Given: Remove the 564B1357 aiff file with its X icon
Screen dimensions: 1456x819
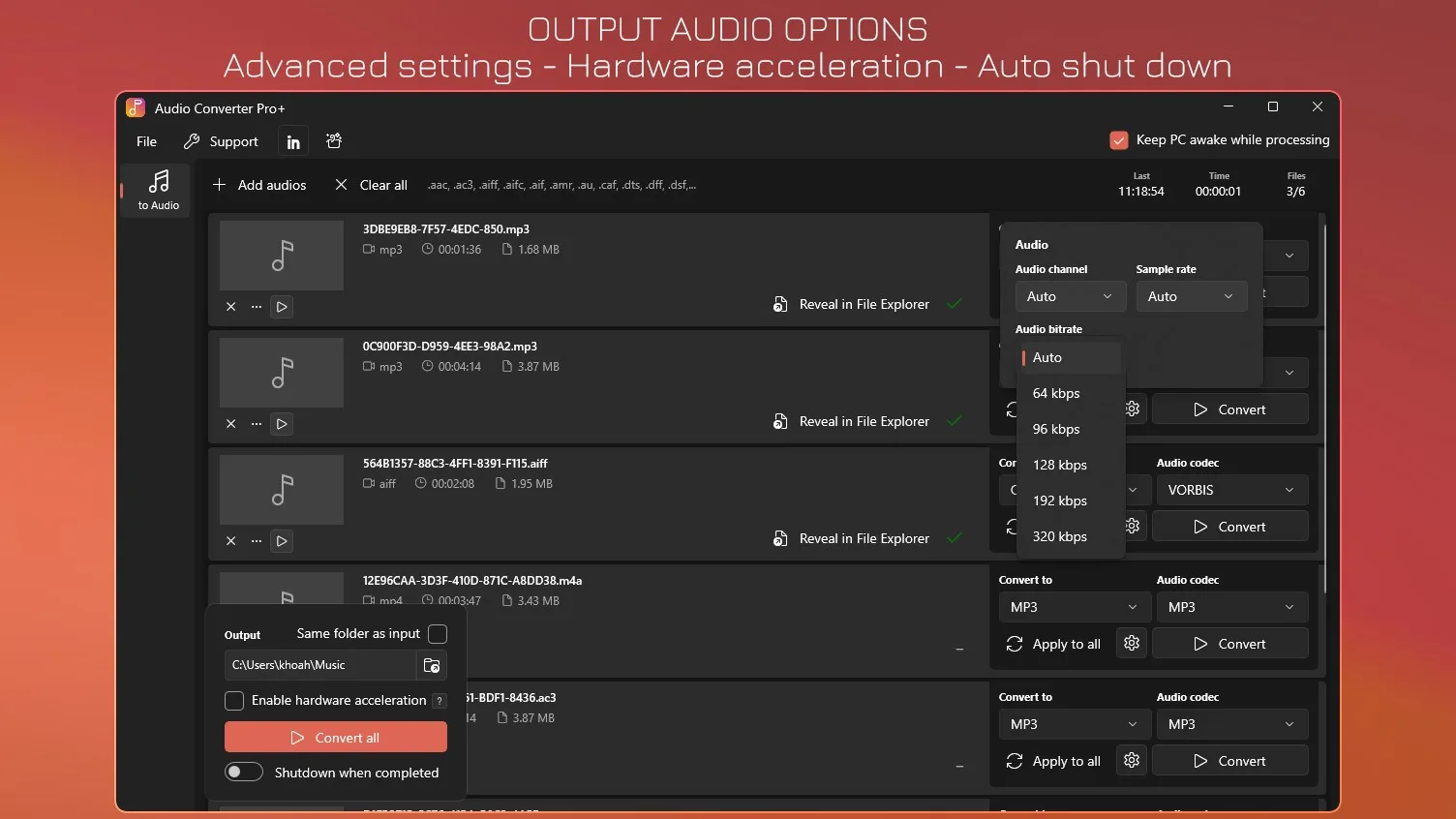Looking at the screenshot, I should pyautogui.click(x=231, y=541).
